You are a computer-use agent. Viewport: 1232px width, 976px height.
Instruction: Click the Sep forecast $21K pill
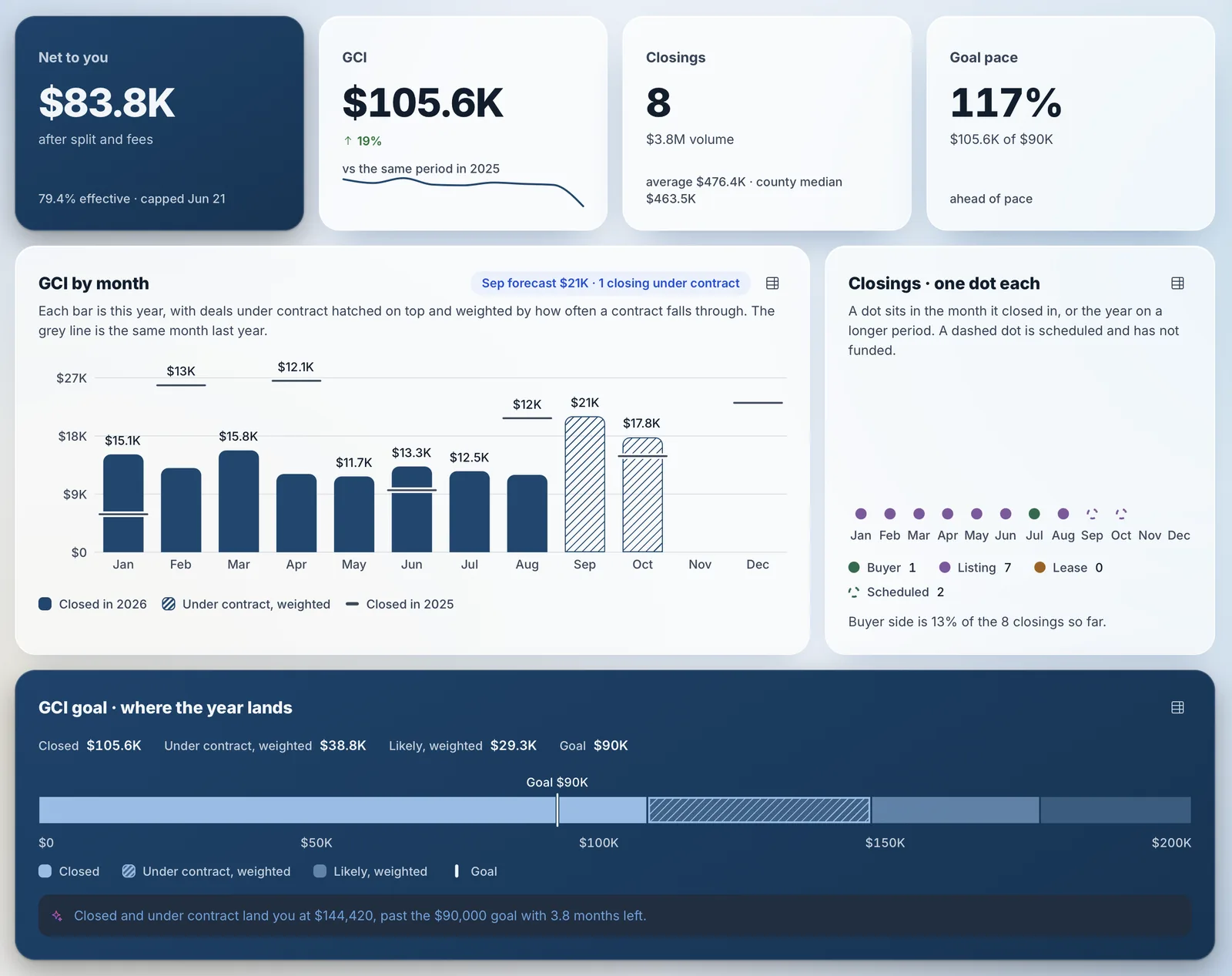pyautogui.click(x=611, y=283)
